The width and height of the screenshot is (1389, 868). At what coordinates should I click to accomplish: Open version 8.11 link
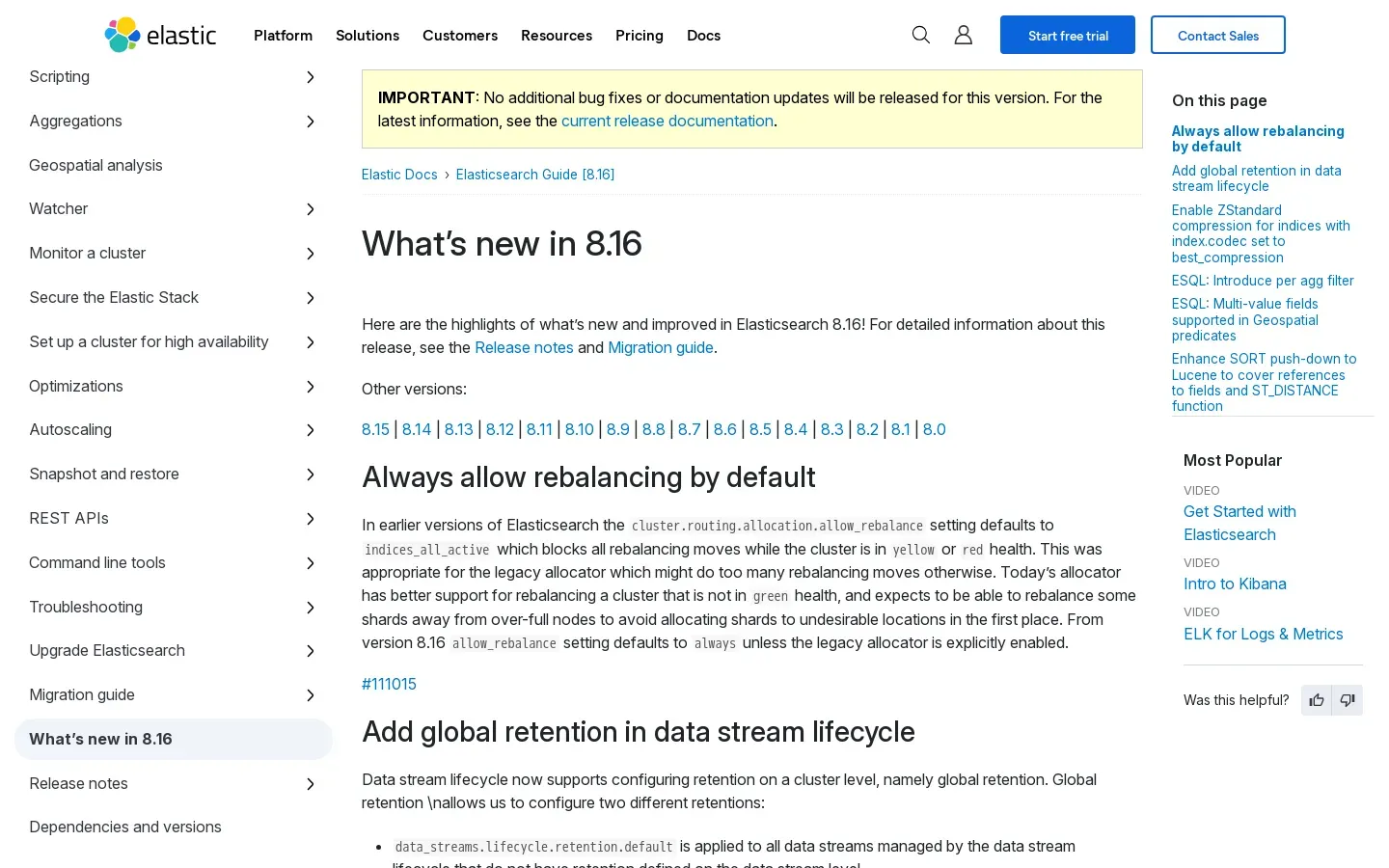(539, 430)
